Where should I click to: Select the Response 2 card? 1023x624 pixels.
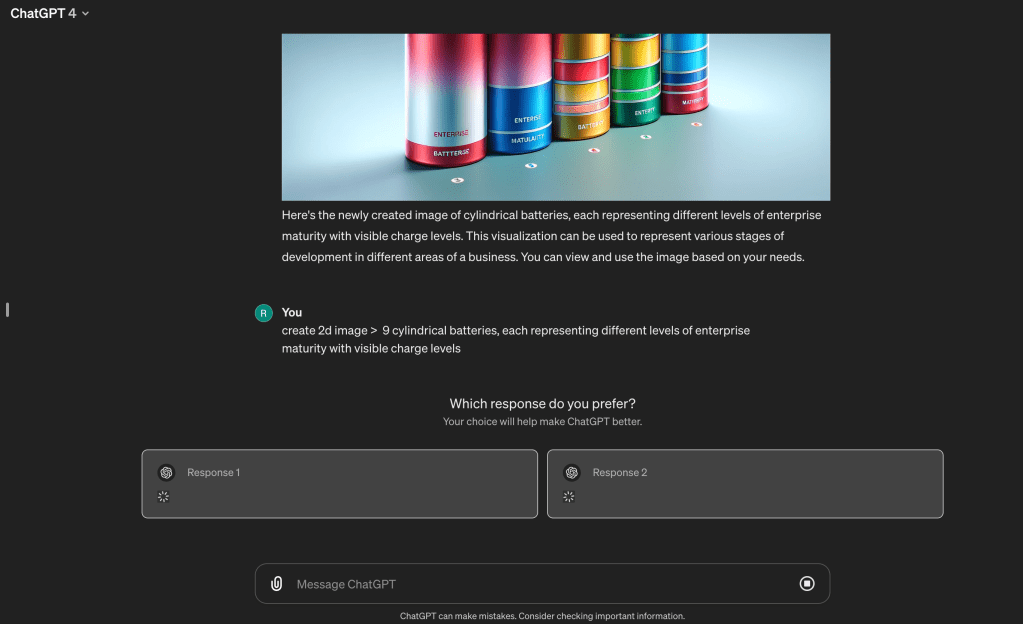(745, 484)
